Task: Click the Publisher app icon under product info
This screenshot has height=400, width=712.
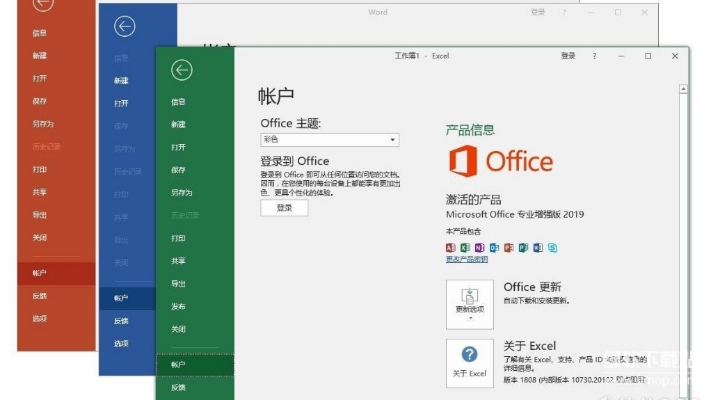Action: point(523,247)
